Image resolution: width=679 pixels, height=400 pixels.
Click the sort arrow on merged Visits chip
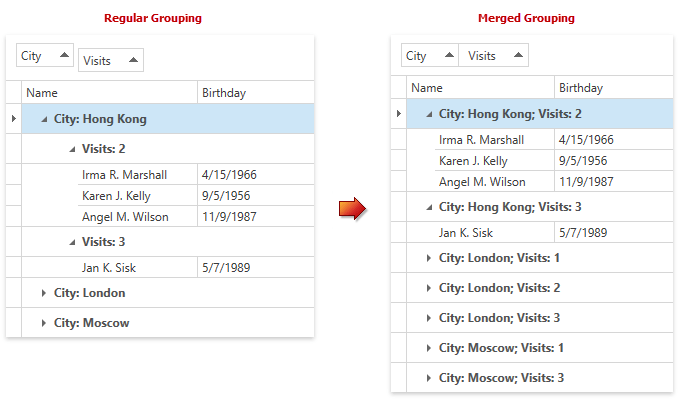[x=518, y=55]
